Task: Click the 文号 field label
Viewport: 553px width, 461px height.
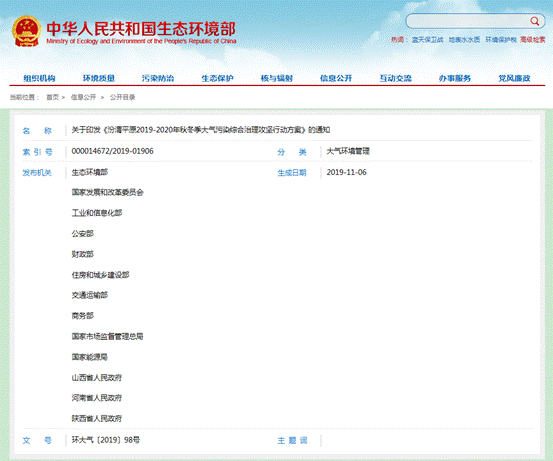Action: [37, 441]
